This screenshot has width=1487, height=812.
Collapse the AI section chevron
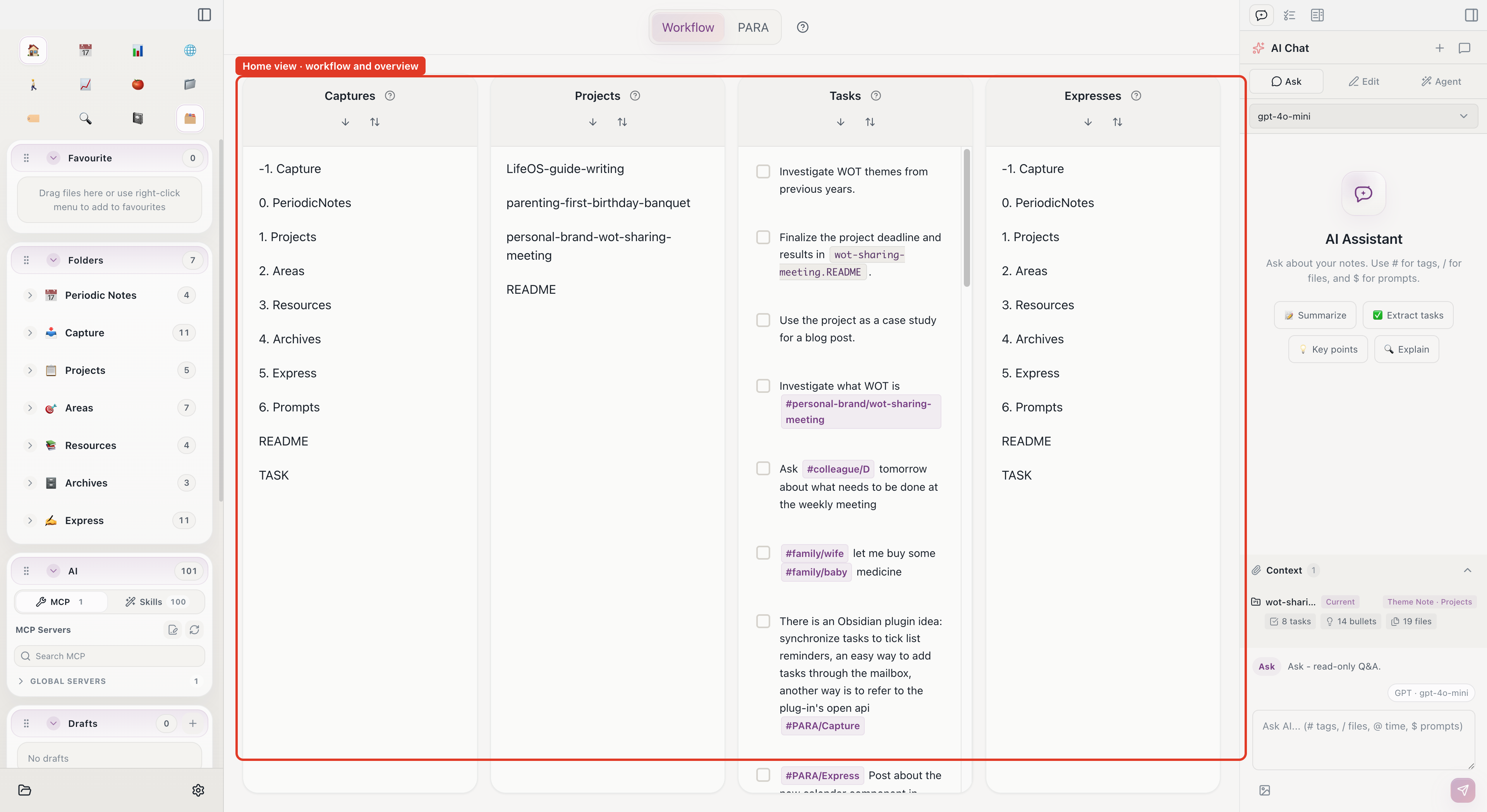coord(53,571)
